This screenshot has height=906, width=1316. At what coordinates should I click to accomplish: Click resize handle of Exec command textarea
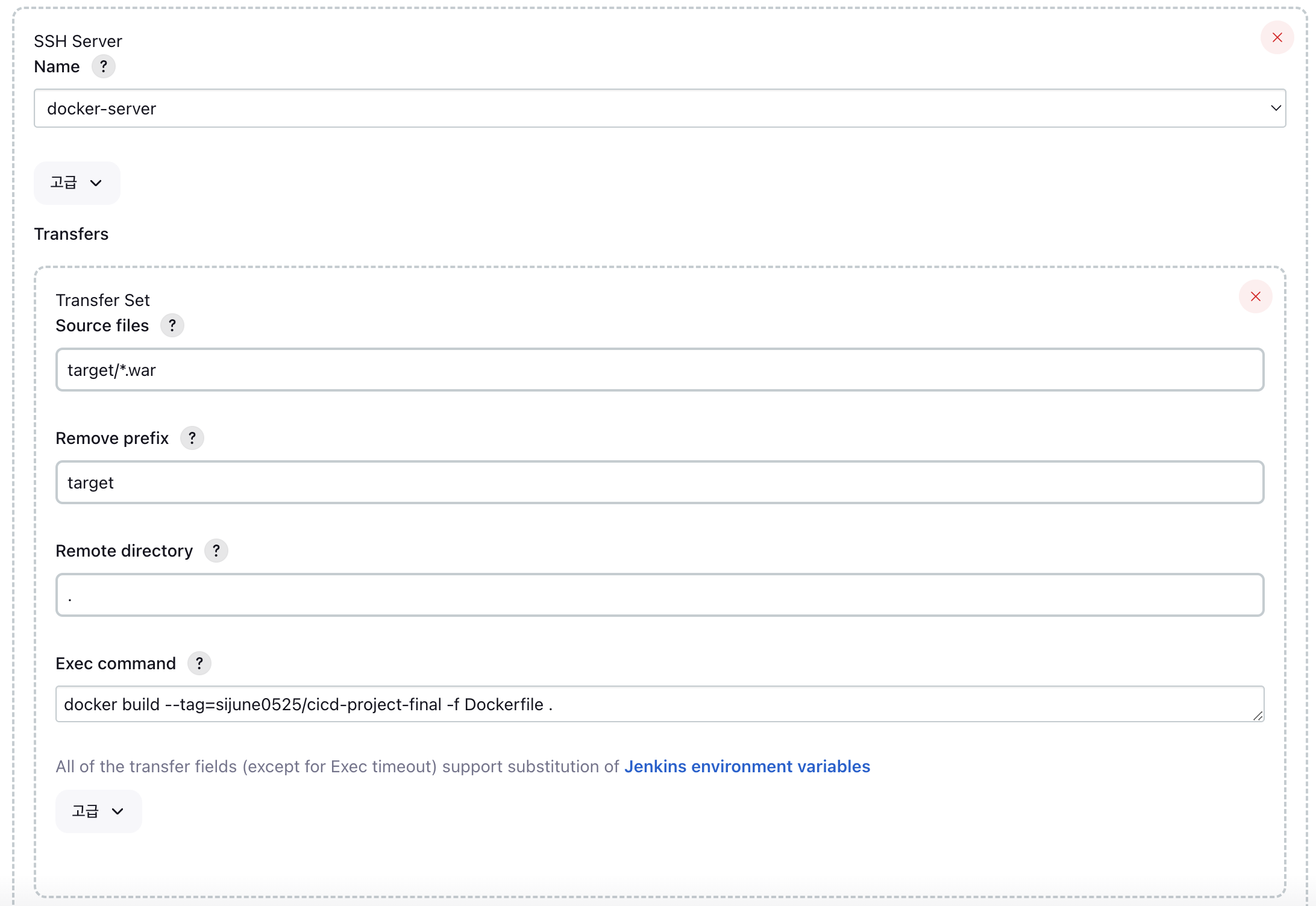[1258, 716]
